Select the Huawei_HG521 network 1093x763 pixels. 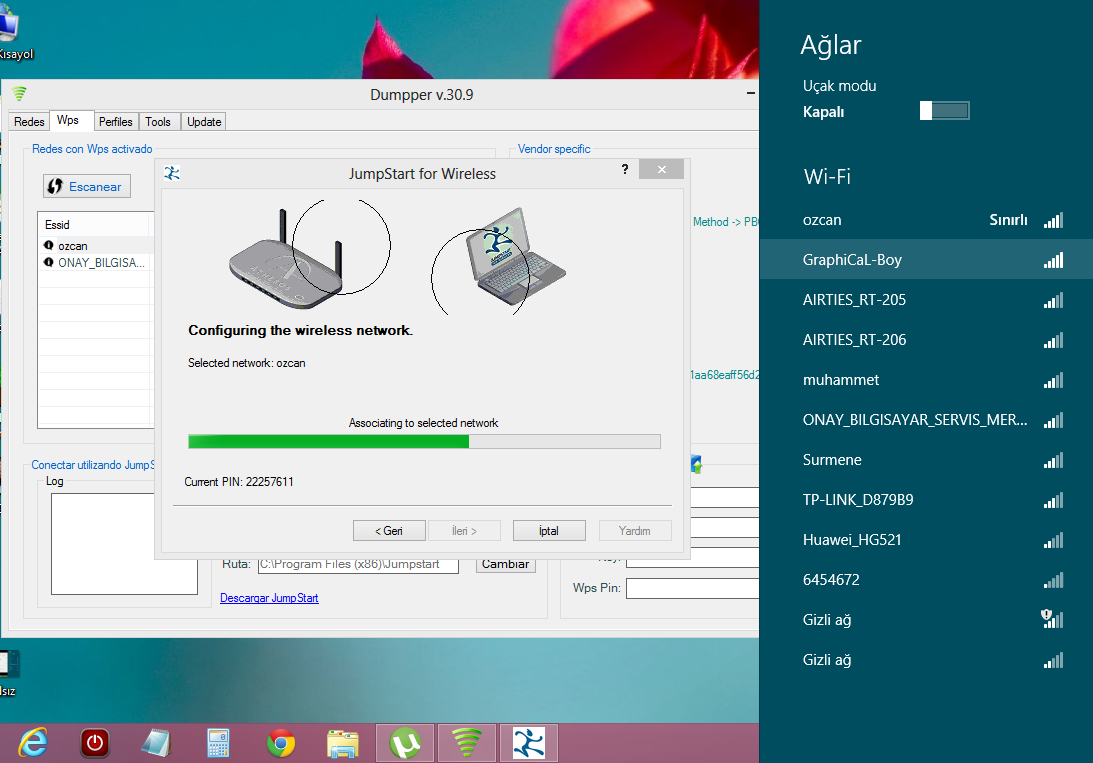pyautogui.click(x=926, y=540)
